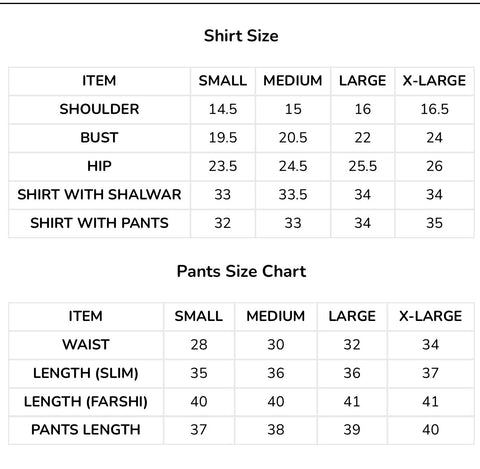Click the BUST row label
The image size is (480, 469).
click(99, 138)
